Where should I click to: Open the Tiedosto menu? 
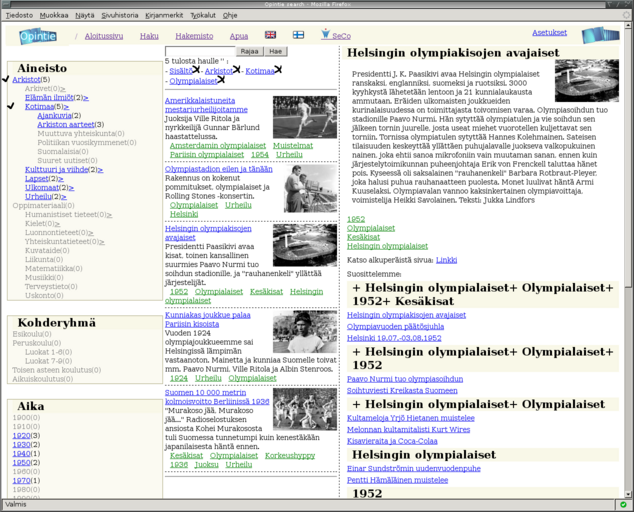(19, 15)
